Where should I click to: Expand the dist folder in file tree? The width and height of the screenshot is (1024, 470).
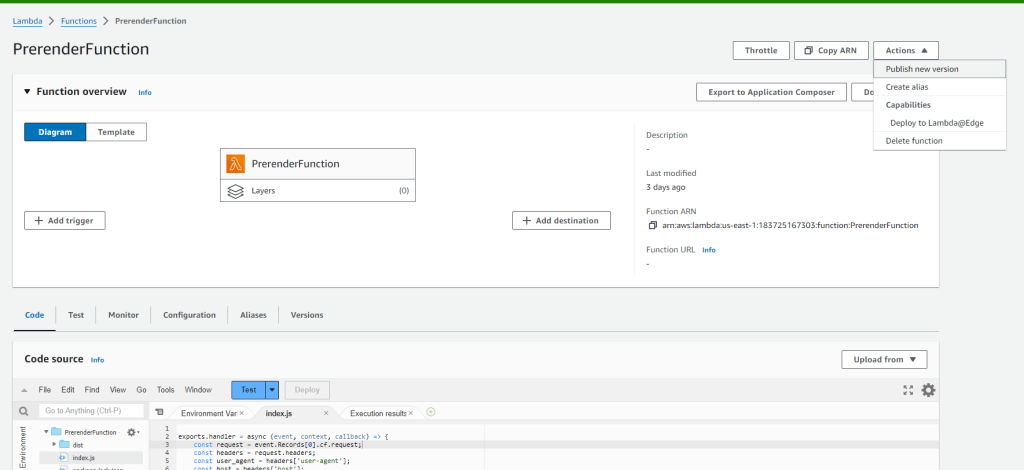54,444
